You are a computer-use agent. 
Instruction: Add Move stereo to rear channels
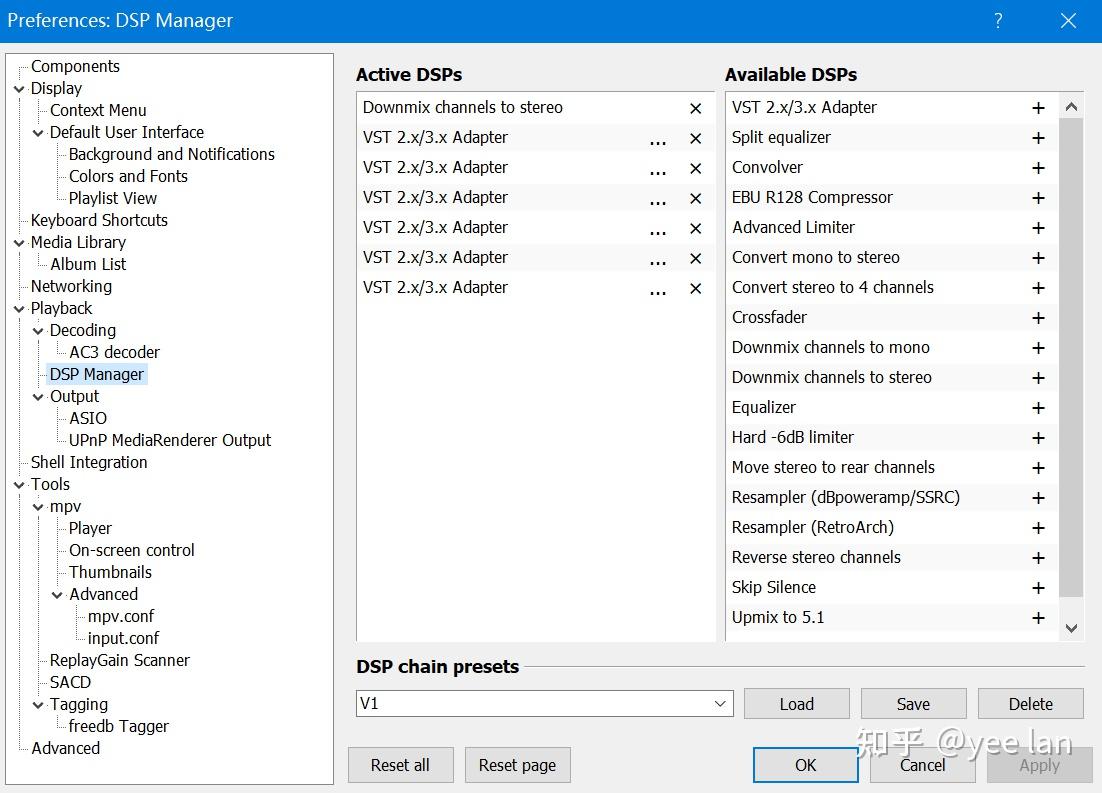tap(1038, 468)
